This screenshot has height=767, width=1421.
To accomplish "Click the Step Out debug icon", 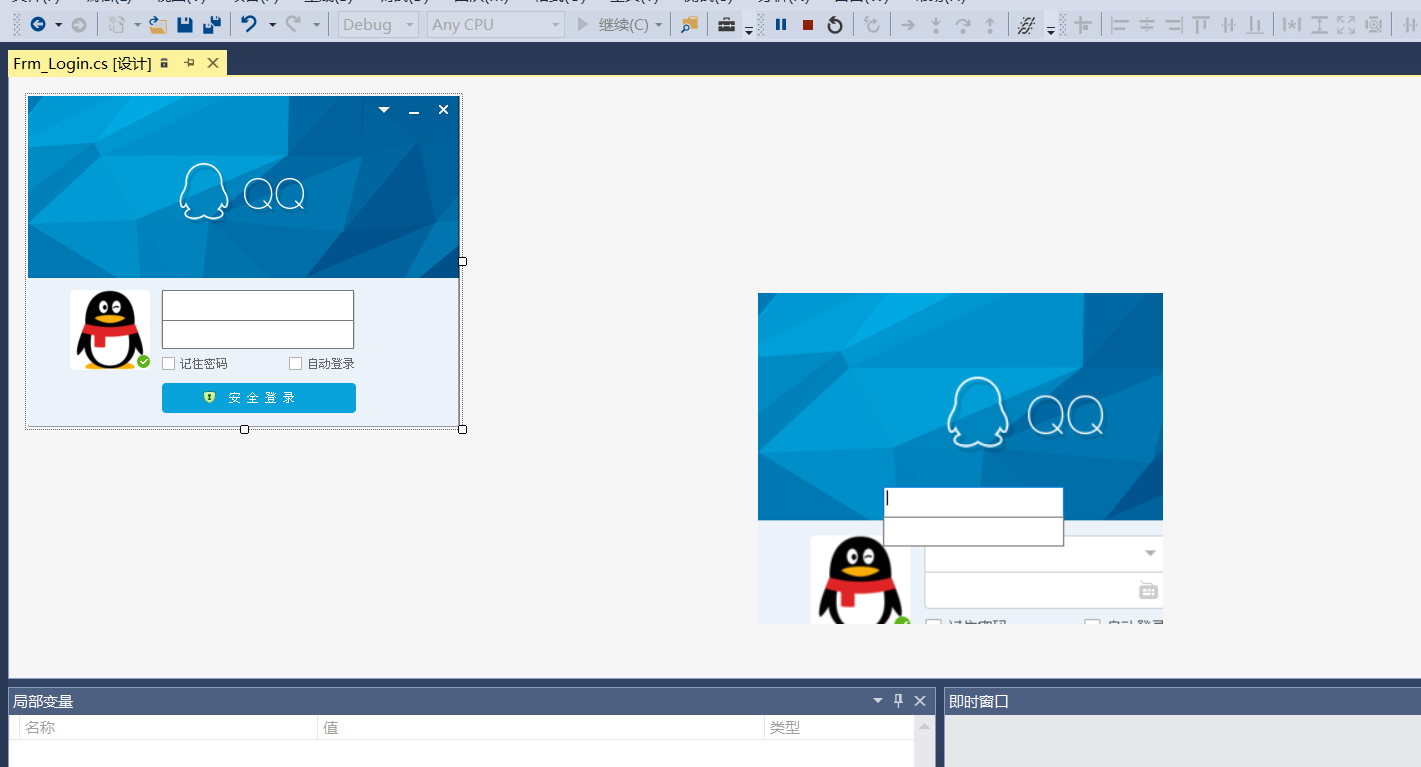I will [x=990, y=25].
